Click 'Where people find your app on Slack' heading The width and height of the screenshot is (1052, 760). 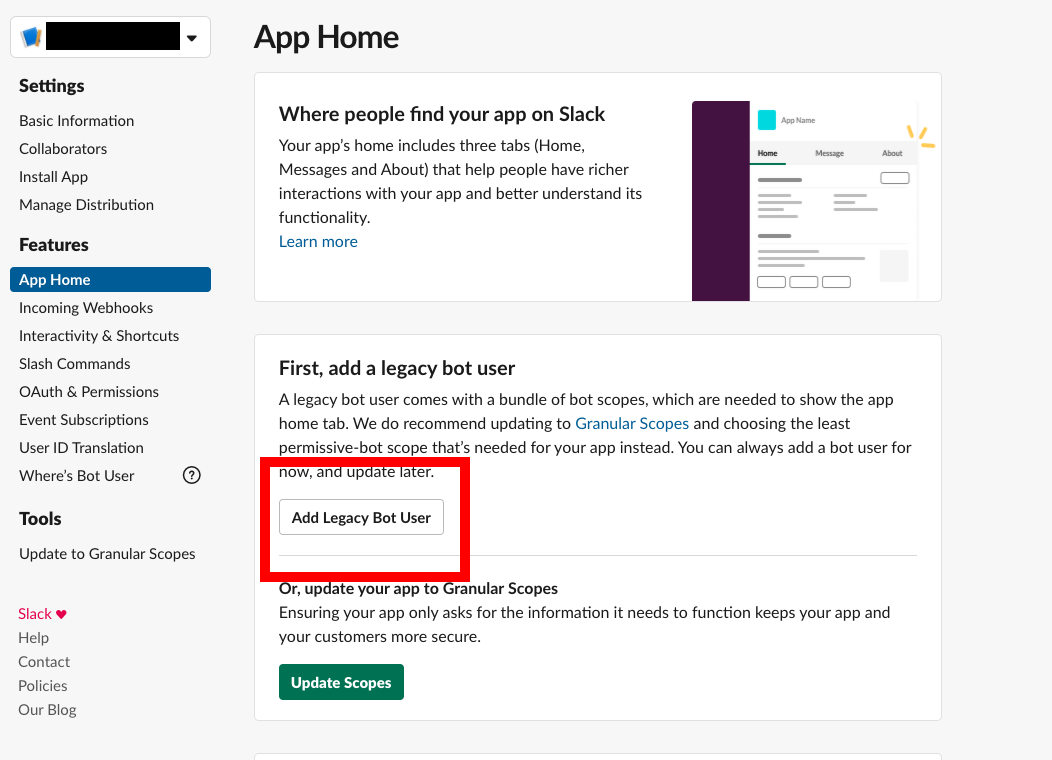click(442, 115)
